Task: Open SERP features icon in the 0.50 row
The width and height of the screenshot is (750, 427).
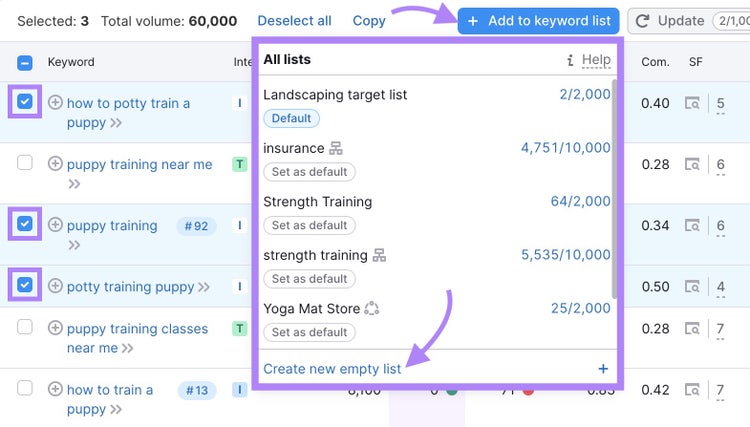Action: click(692, 286)
